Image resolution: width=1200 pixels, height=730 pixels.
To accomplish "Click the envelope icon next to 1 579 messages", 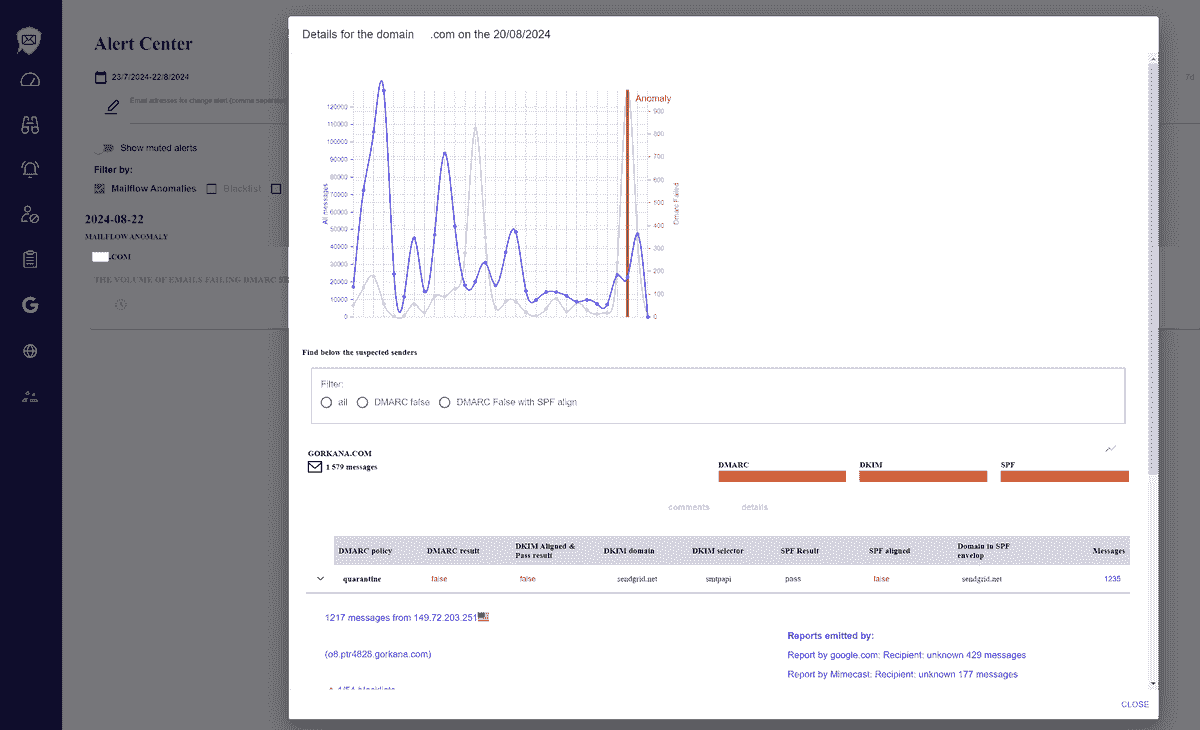I will coord(315,467).
